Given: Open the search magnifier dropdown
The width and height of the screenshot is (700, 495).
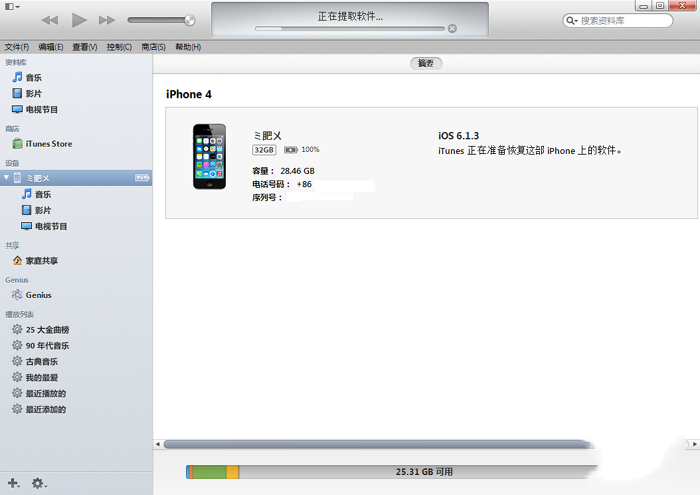Looking at the screenshot, I should click(x=572, y=21).
